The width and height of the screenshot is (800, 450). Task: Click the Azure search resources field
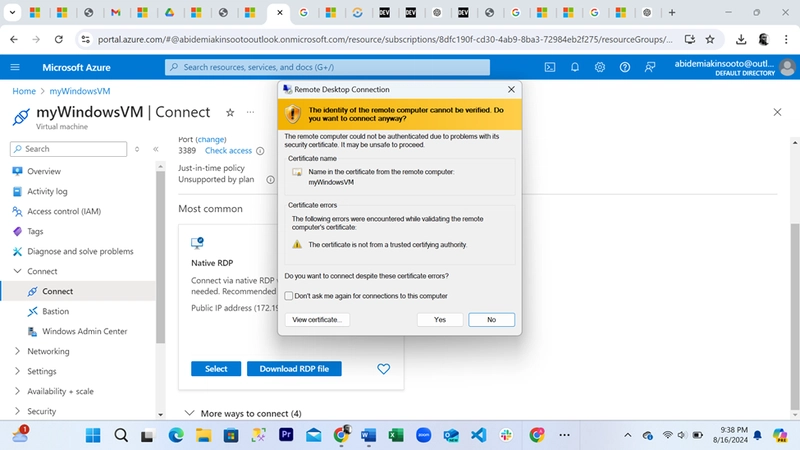pyautogui.click(x=327, y=67)
